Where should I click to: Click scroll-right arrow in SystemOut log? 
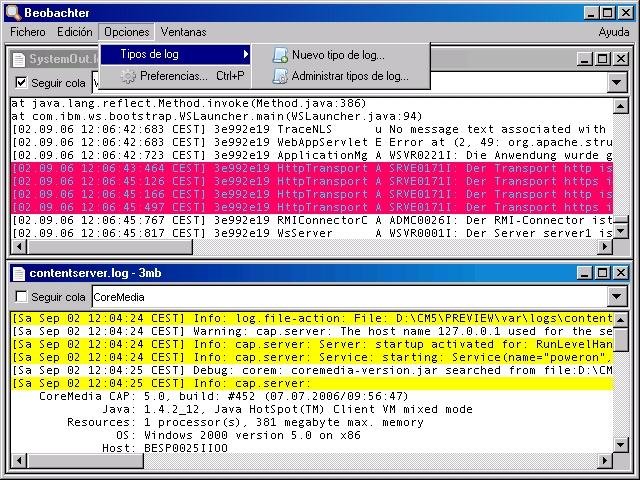[605, 247]
